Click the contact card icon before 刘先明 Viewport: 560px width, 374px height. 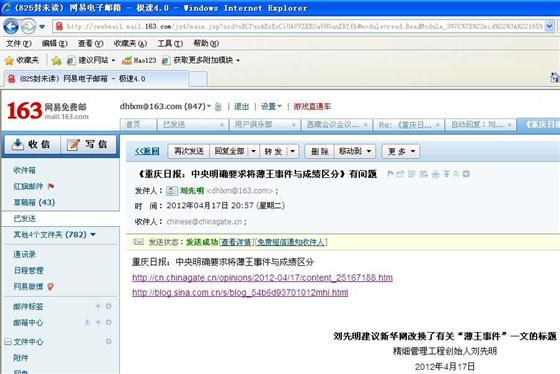tap(171, 191)
